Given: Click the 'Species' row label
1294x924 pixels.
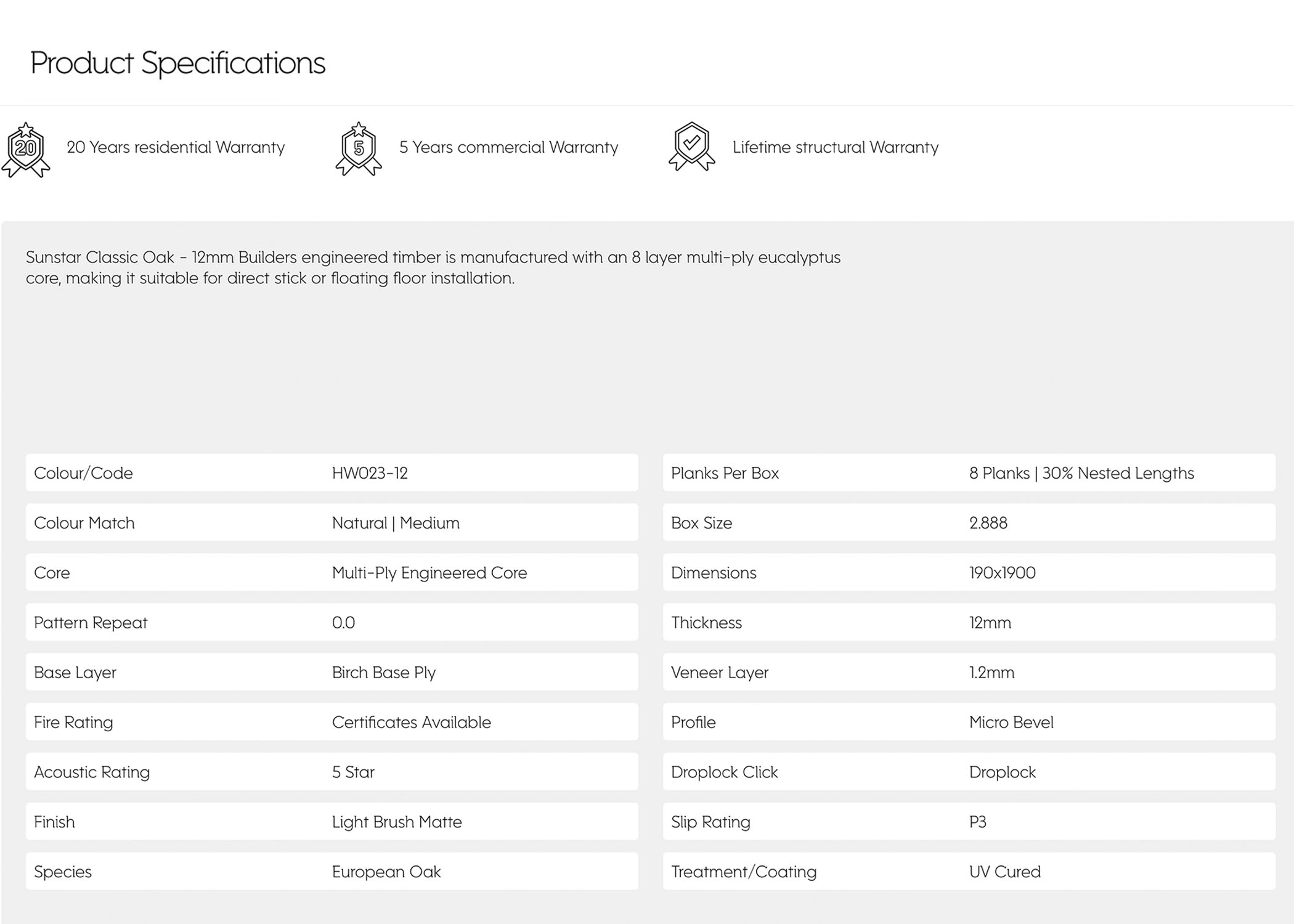Looking at the screenshot, I should pos(63,872).
